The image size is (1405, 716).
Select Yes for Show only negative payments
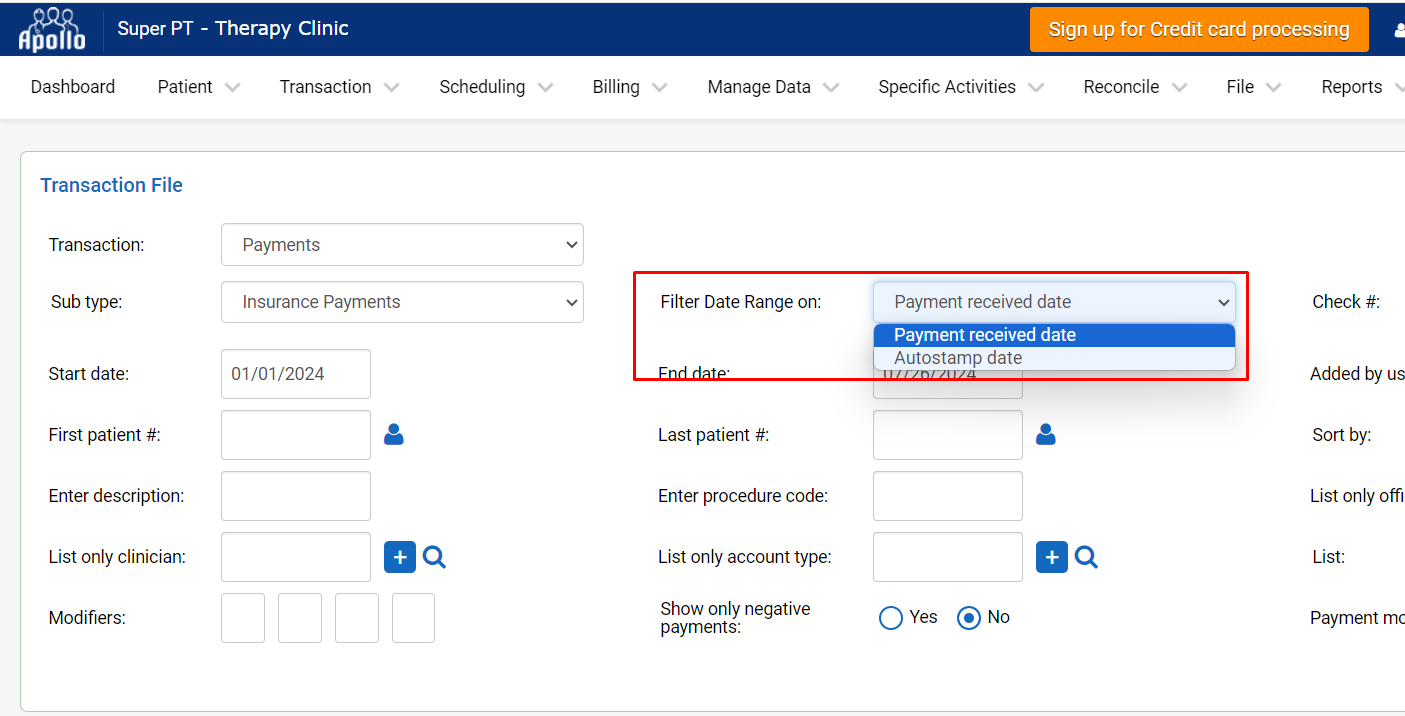[x=891, y=618]
